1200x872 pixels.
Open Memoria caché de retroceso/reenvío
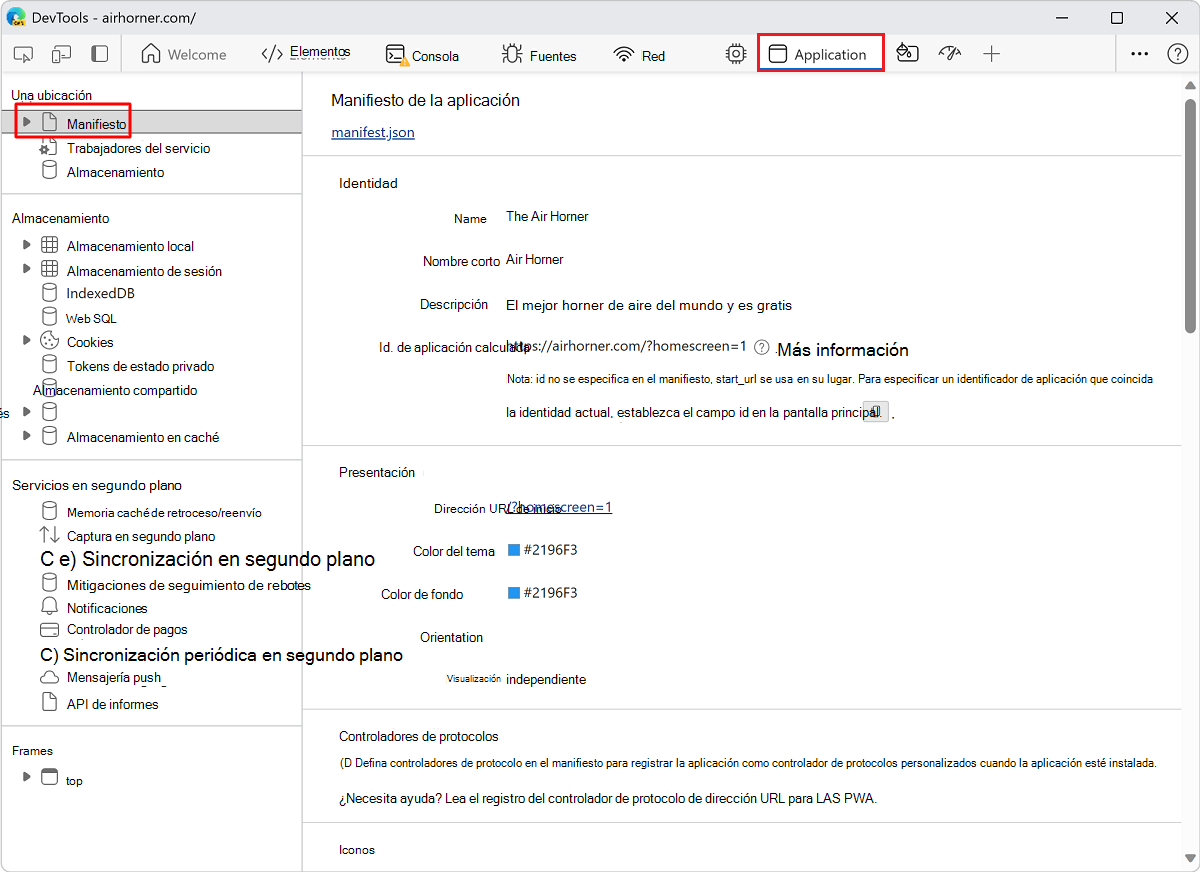pos(164,512)
